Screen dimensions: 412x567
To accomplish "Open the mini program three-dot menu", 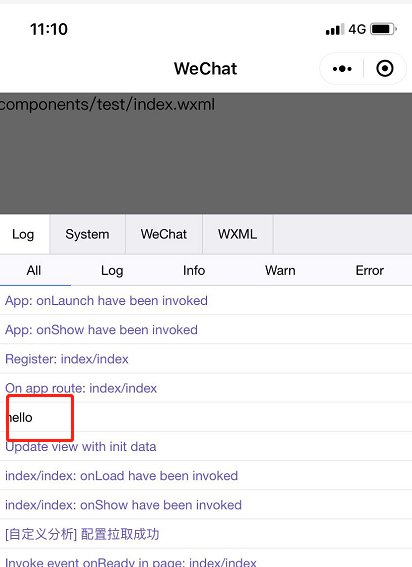I will point(342,69).
